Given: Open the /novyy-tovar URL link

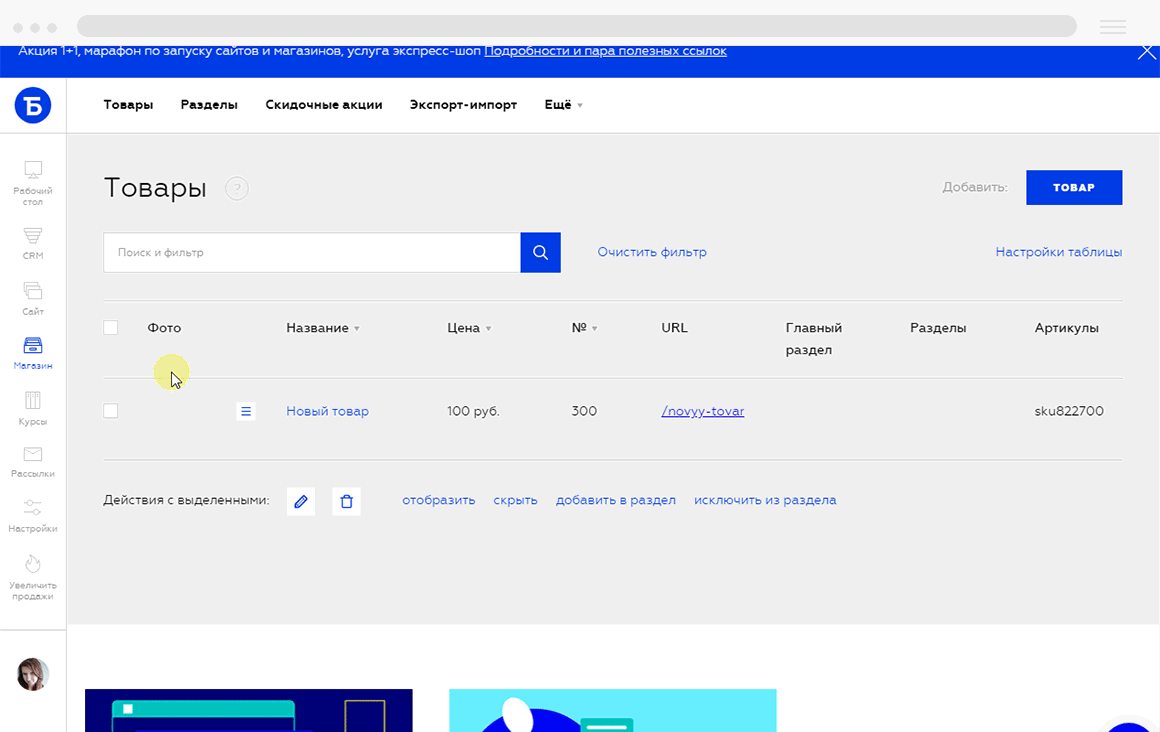Looking at the screenshot, I should [x=703, y=411].
